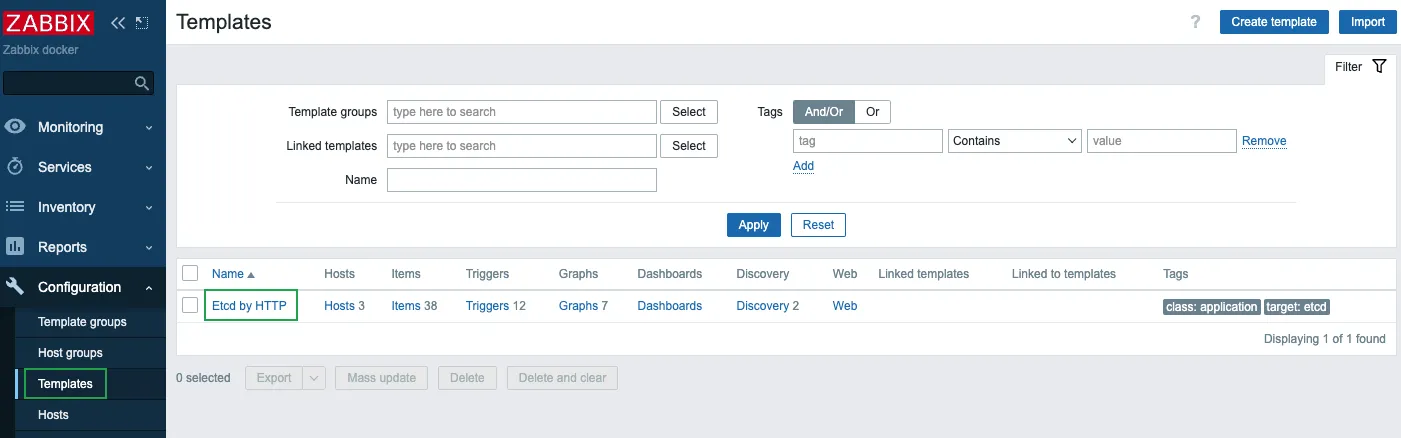The height and width of the screenshot is (438, 1401).
Task: Check the Etcd by HTTP row checkbox
Action: point(190,306)
